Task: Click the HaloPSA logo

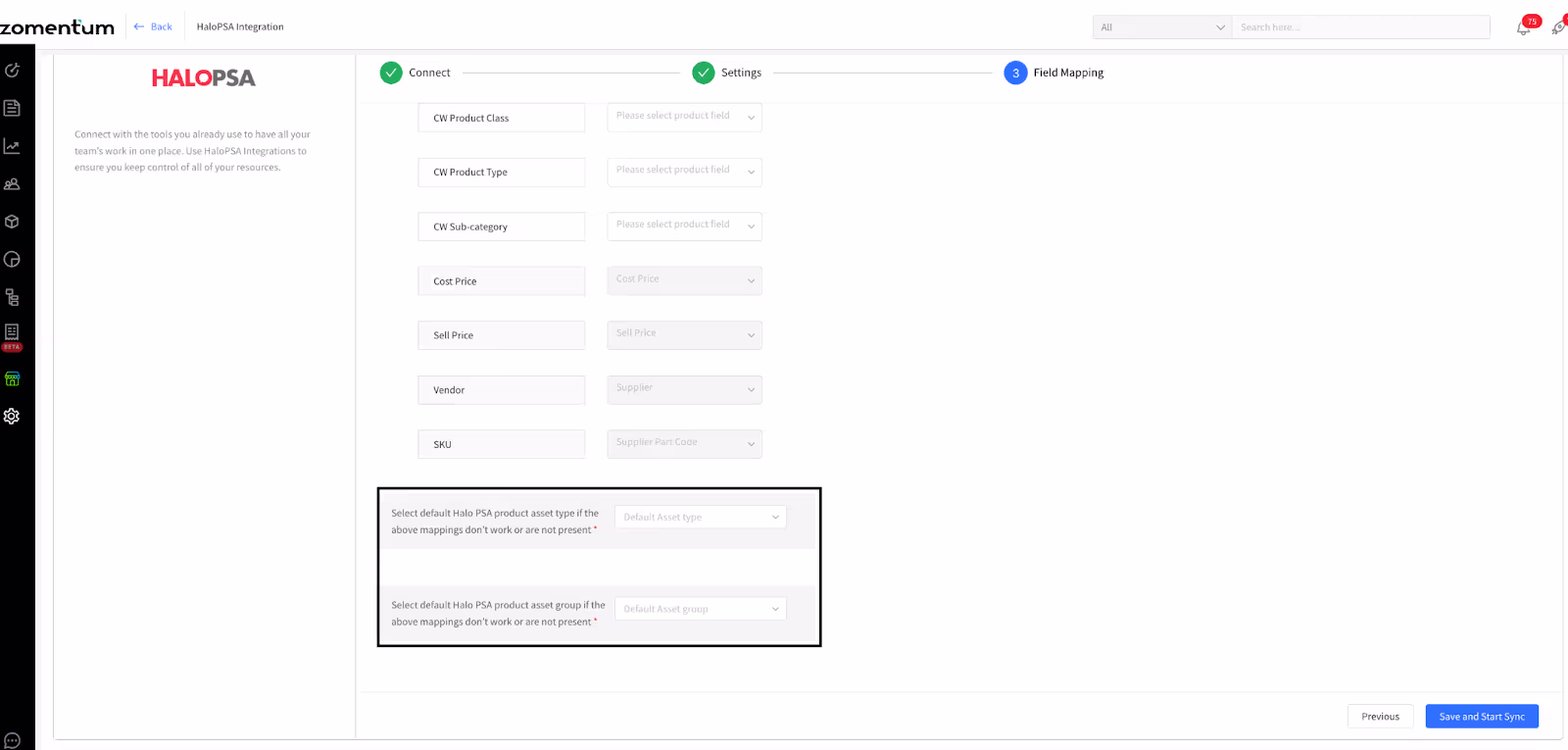Action: point(204,78)
